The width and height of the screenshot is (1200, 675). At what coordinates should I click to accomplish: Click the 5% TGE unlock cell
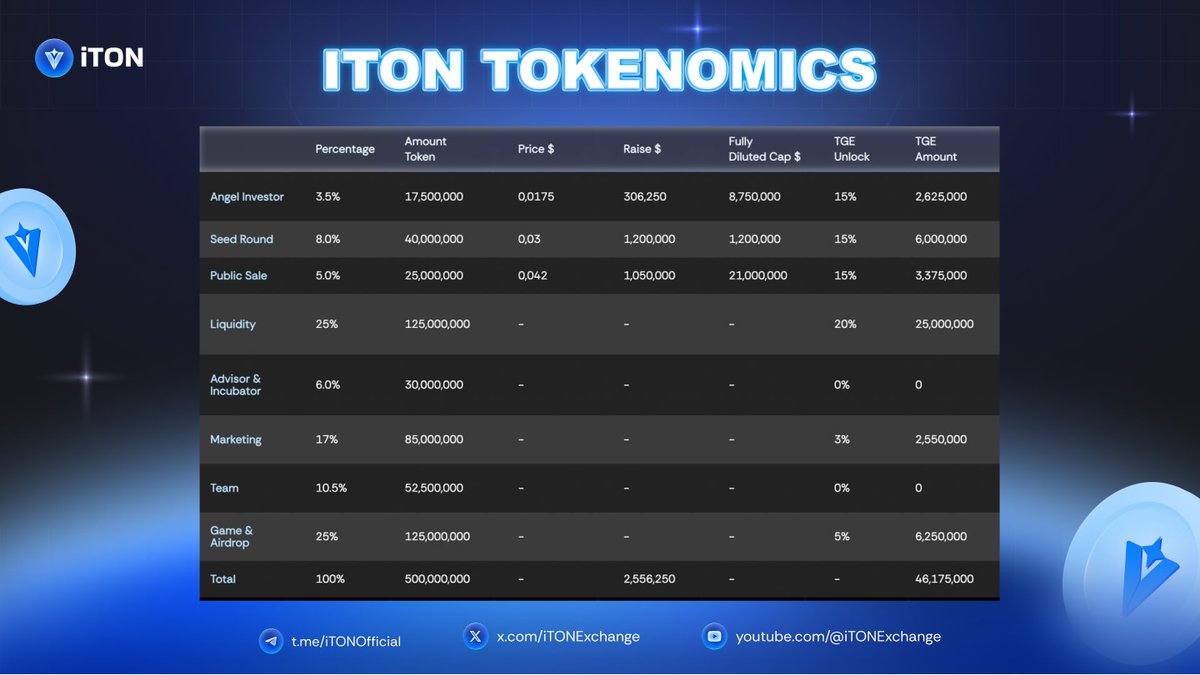coord(842,536)
